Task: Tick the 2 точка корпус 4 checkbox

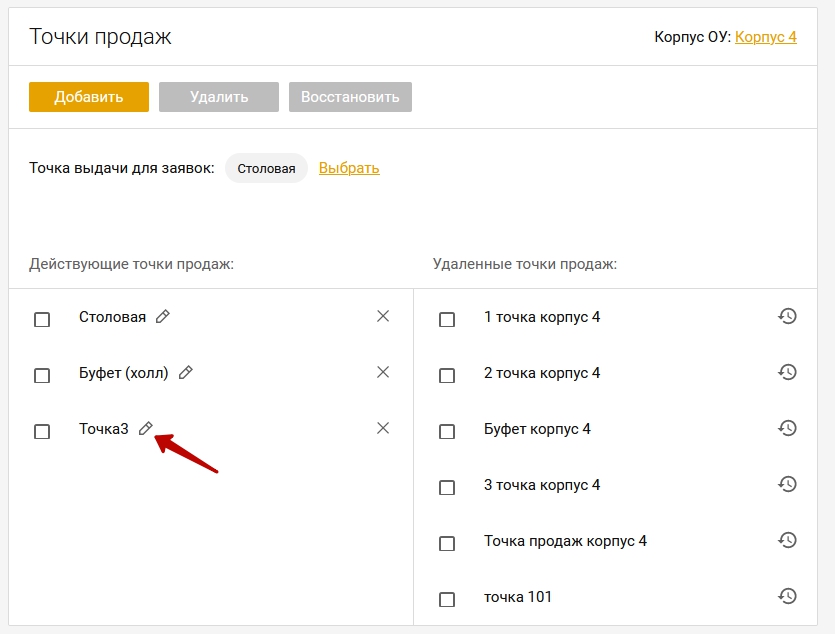Action: (447, 375)
